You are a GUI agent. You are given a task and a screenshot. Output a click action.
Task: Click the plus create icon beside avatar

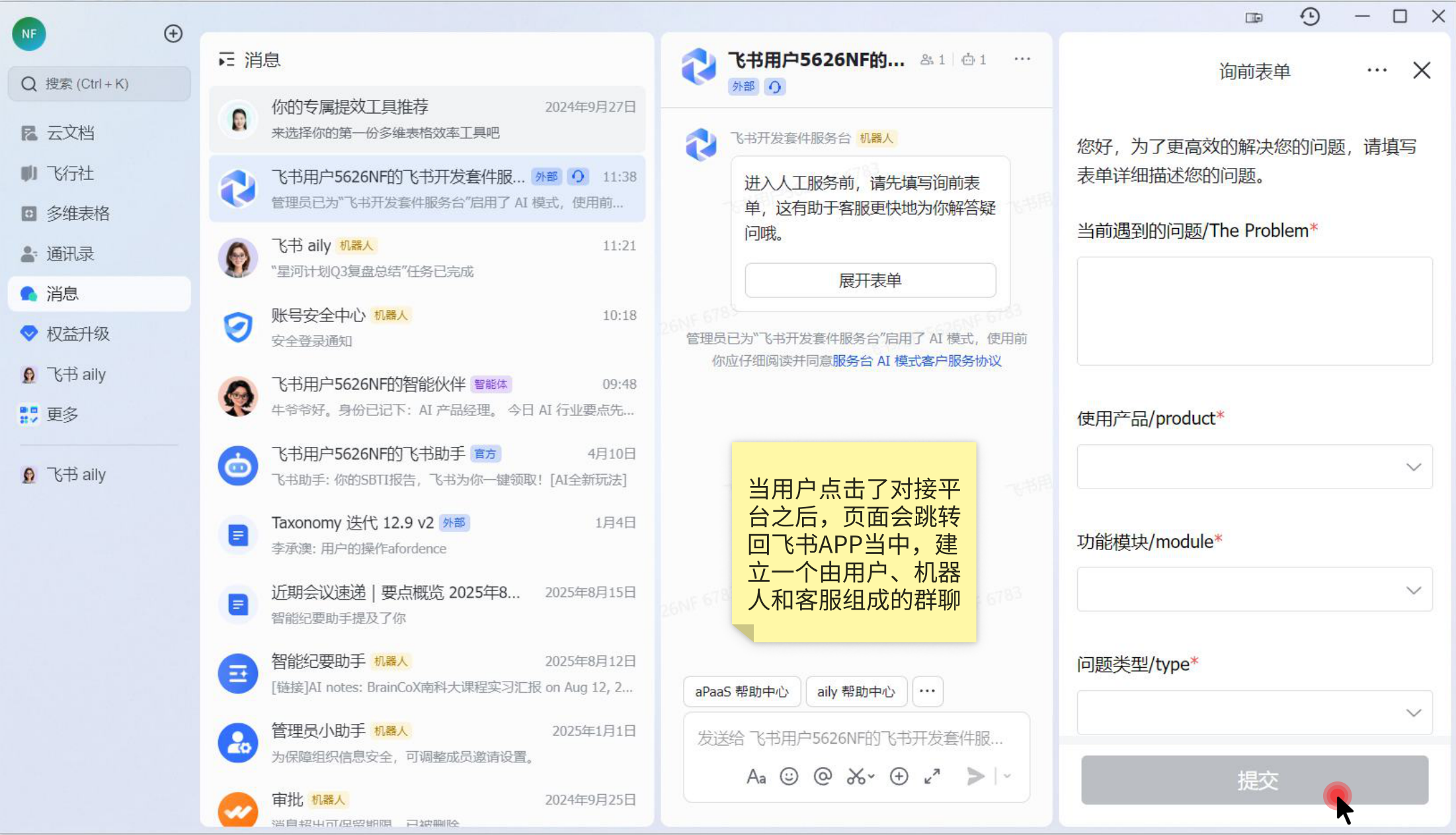pos(173,34)
